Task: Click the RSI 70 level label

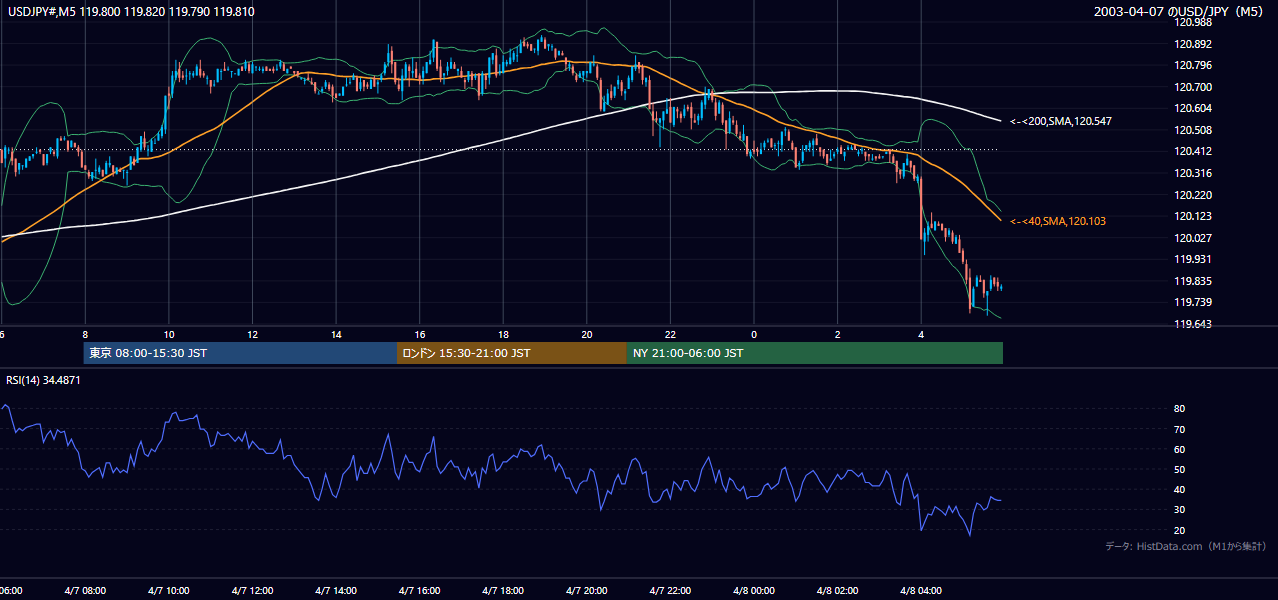Action: 1179,429
